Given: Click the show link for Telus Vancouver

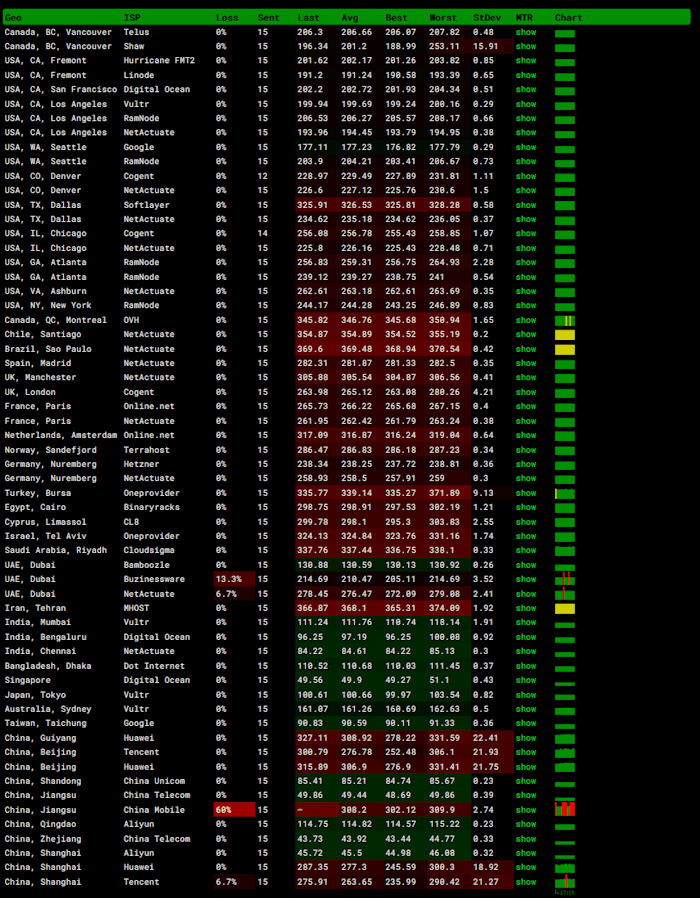Looking at the screenshot, I should [x=525, y=32].
